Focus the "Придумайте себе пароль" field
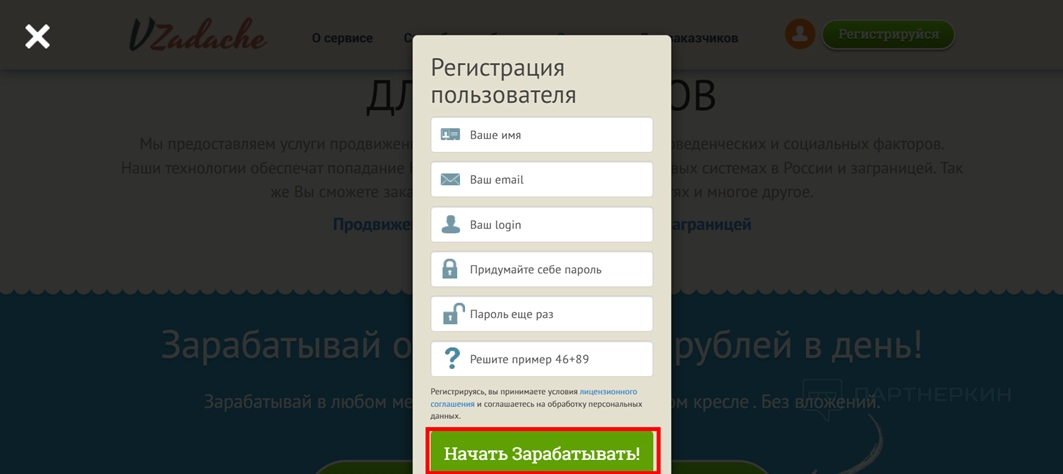This screenshot has width=1063, height=474. point(542,269)
